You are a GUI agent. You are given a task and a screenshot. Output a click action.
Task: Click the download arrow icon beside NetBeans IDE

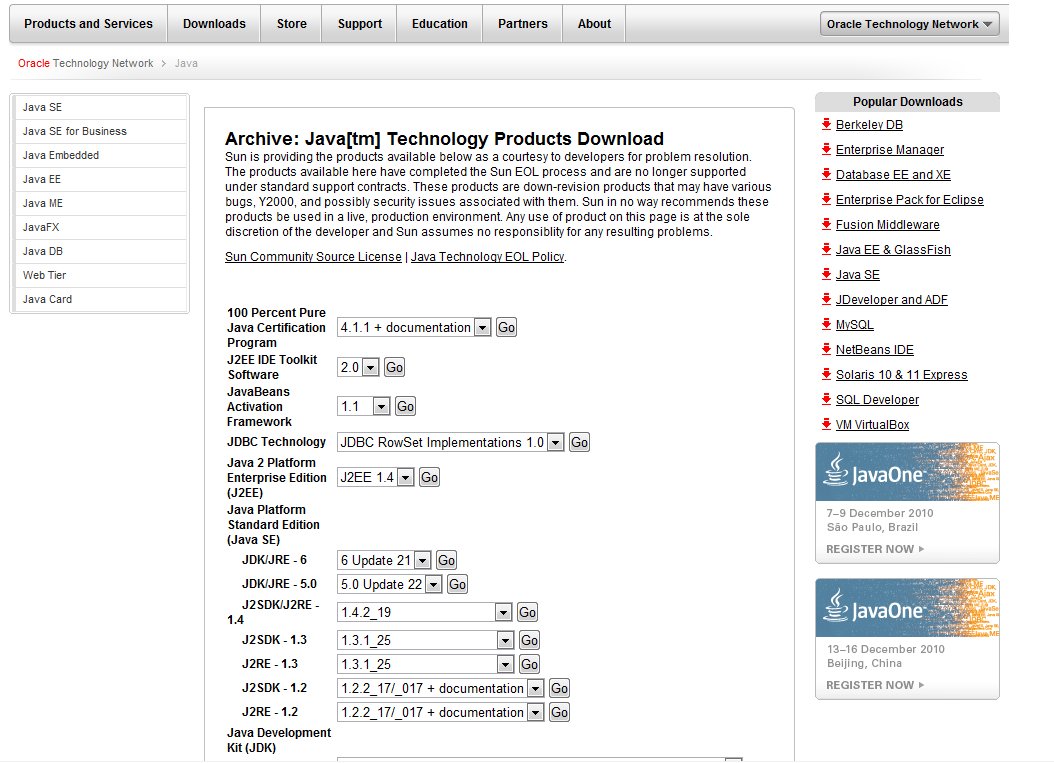826,349
